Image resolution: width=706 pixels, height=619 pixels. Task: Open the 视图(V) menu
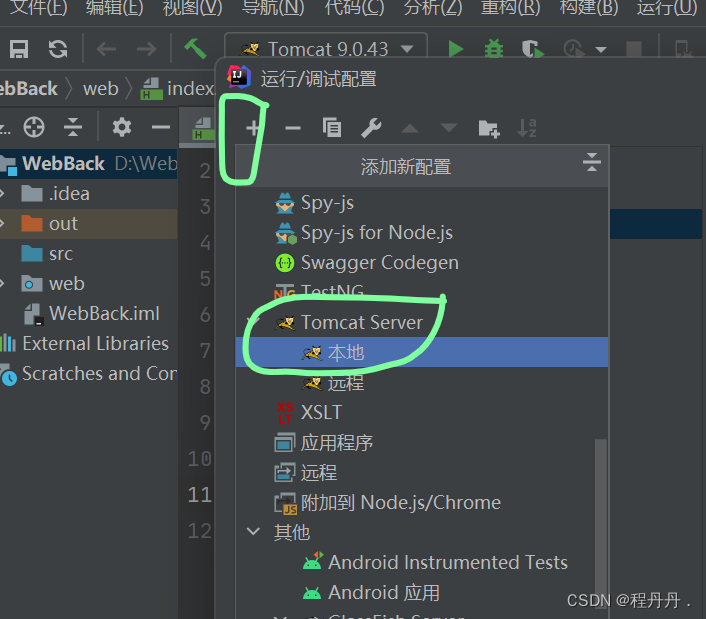point(193,8)
